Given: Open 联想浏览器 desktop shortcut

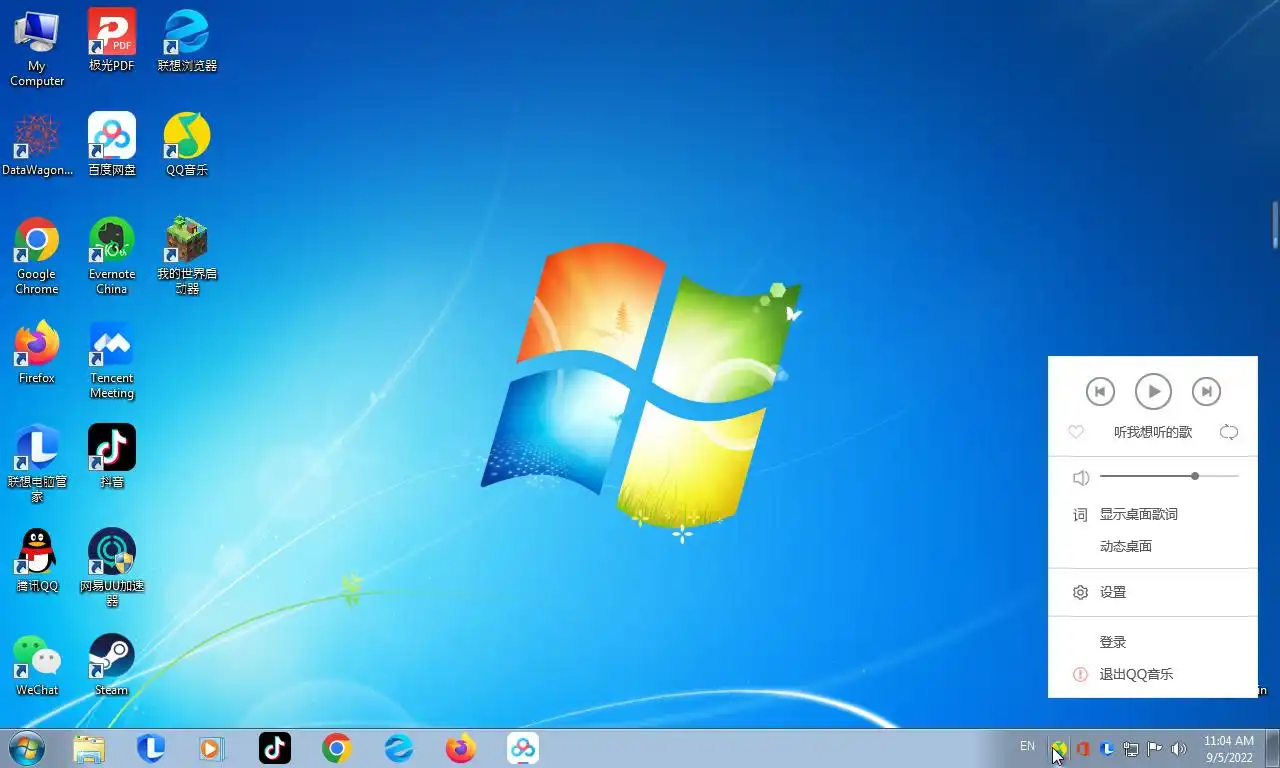Looking at the screenshot, I should click(x=187, y=42).
